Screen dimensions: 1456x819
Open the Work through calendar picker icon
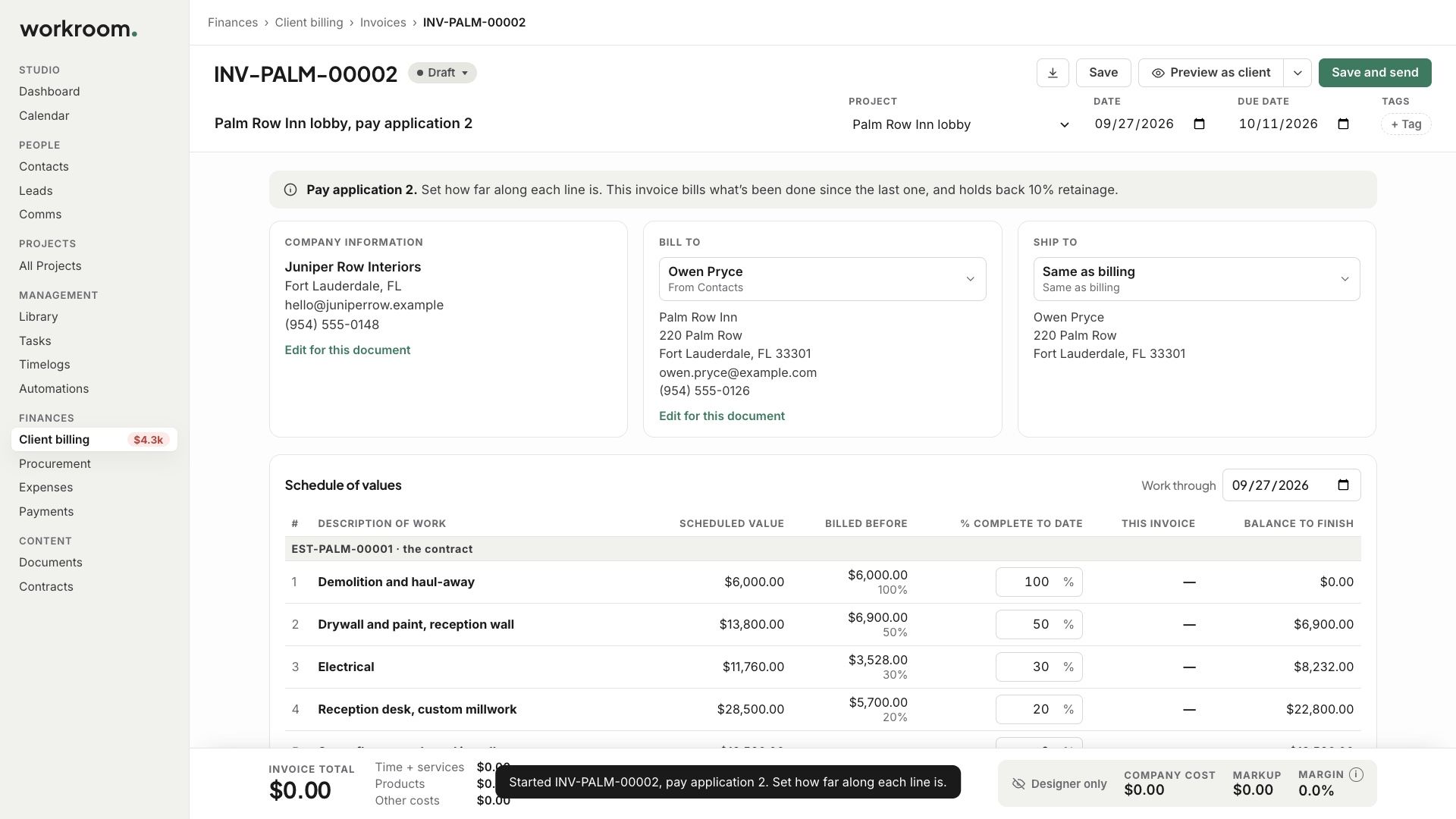tap(1343, 485)
